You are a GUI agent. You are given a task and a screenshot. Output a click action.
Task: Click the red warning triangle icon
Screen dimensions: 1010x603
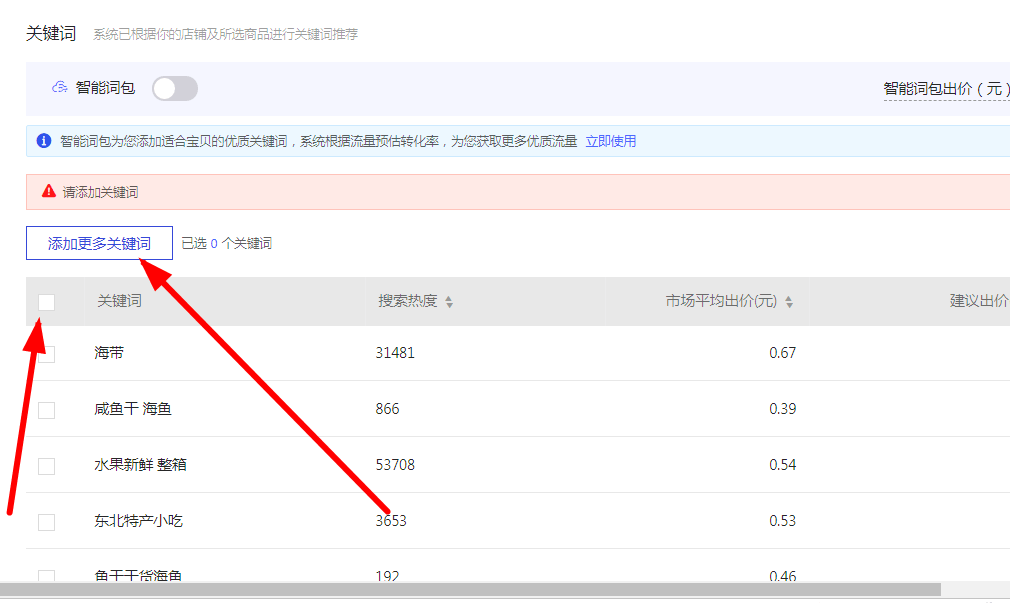[49, 191]
